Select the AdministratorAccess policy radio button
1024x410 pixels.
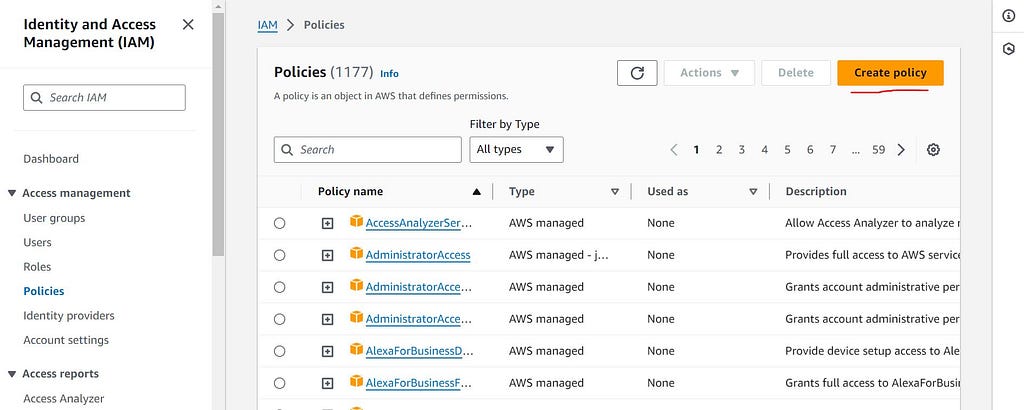click(280, 255)
